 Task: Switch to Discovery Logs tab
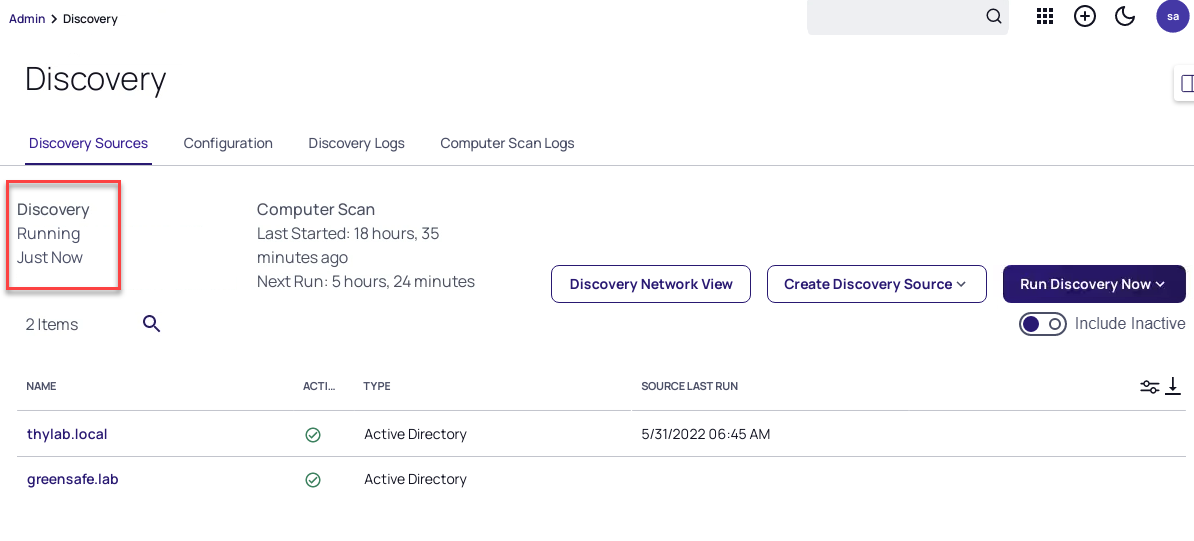(x=356, y=143)
